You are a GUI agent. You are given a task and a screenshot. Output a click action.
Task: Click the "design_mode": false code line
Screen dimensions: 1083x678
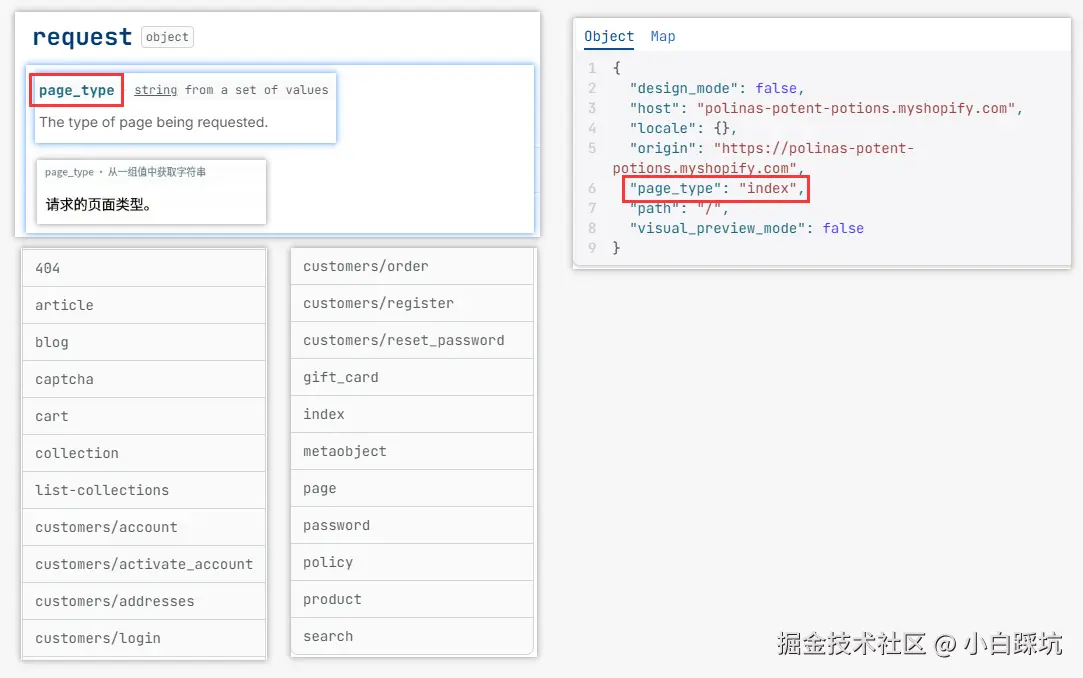[717, 88]
